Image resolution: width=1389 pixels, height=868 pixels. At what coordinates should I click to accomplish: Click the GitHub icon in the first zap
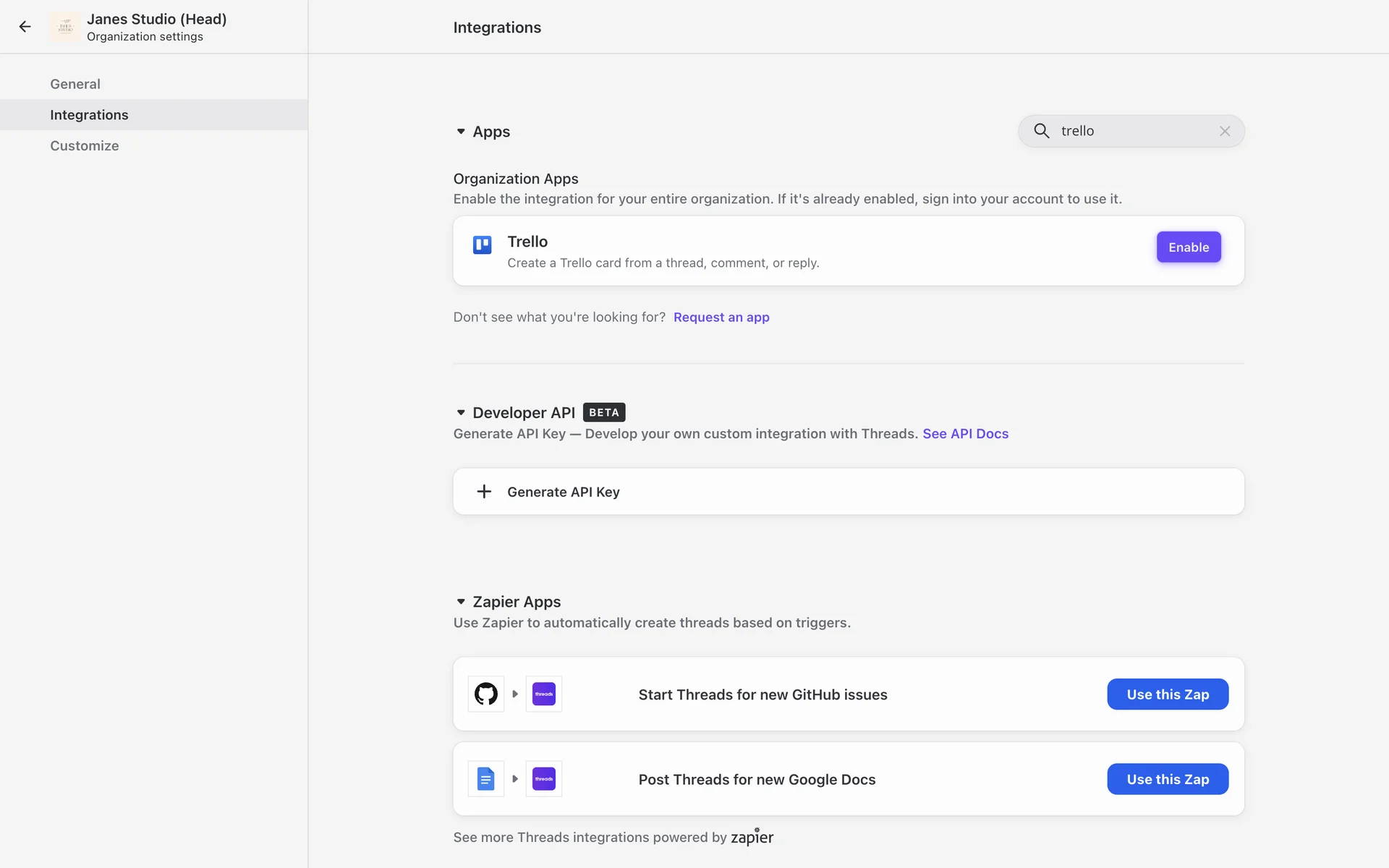485,694
